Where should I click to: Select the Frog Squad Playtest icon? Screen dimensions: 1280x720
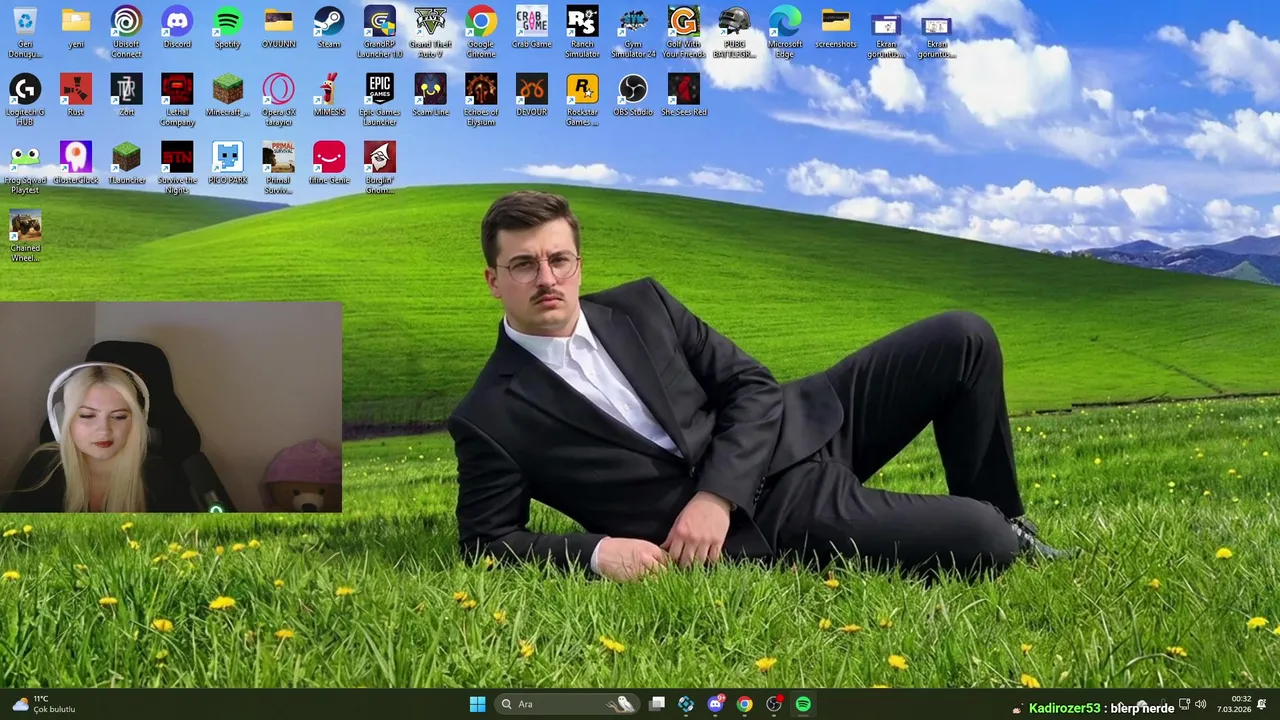point(25,168)
